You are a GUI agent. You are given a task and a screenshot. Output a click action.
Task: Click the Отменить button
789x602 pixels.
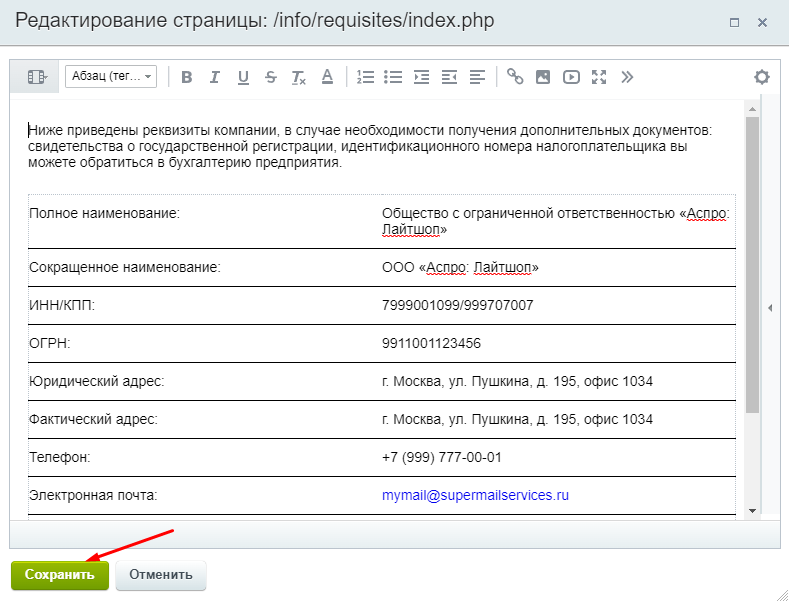[x=161, y=575]
